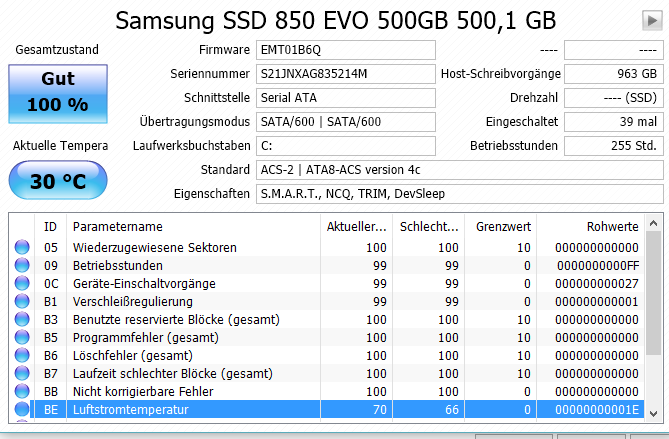Image resolution: width=669 pixels, height=439 pixels.
Task: Select the Benutzte reservierte Blöcke (gesamt) row
Action: point(326,319)
